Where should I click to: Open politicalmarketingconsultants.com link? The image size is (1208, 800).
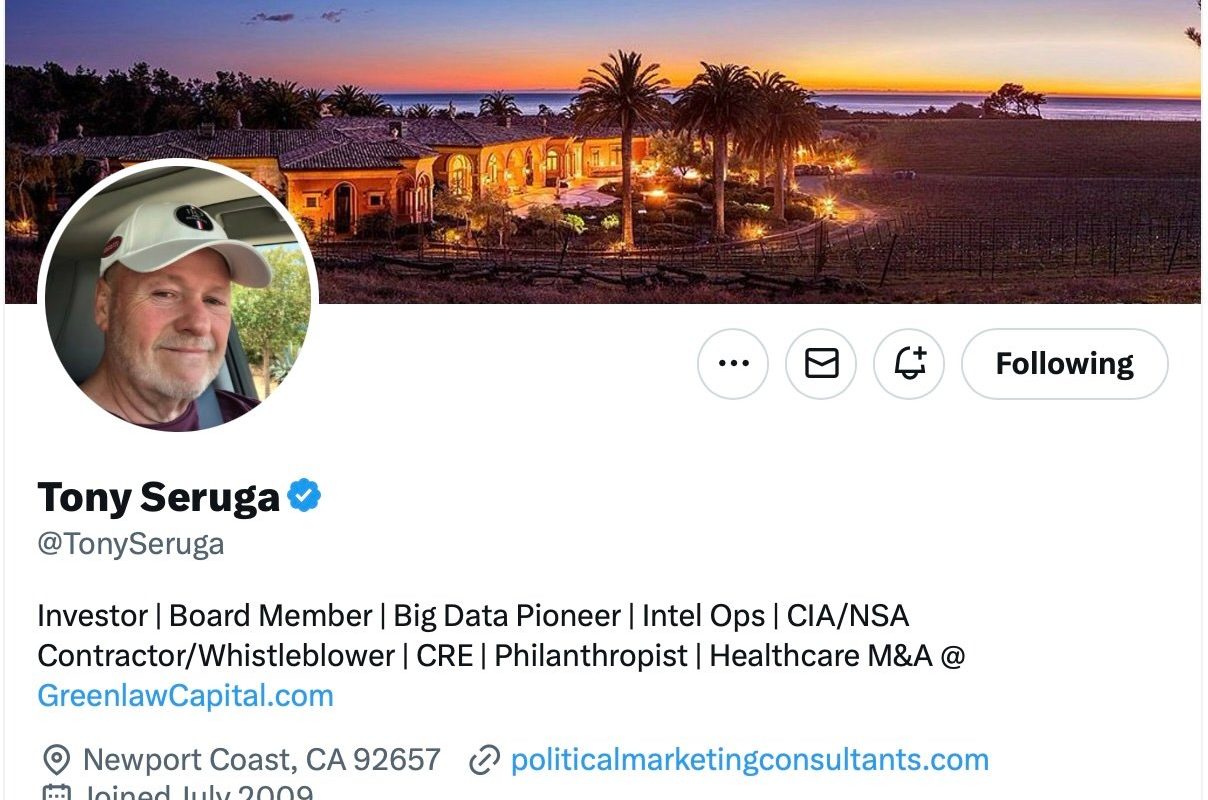pos(749,760)
